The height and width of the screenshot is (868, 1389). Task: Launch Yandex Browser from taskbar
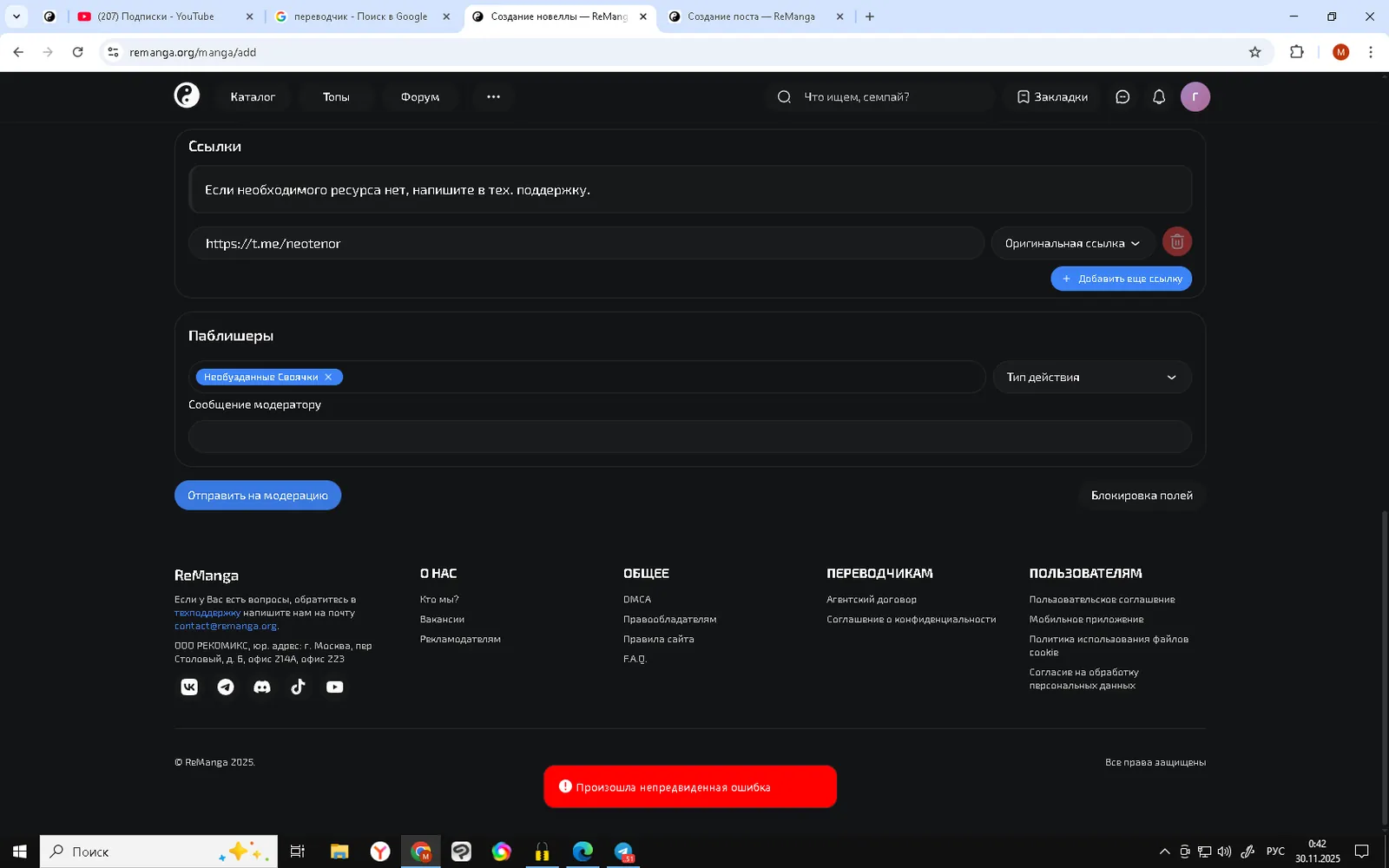pyautogui.click(x=380, y=852)
